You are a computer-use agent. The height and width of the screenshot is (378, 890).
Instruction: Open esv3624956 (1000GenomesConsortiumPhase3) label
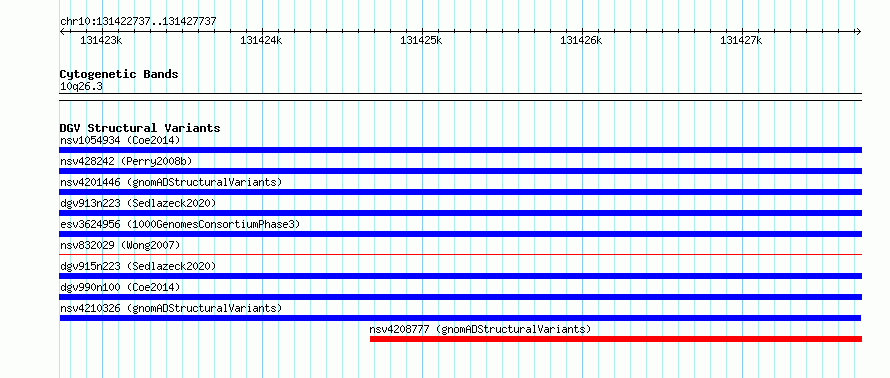coord(180,224)
